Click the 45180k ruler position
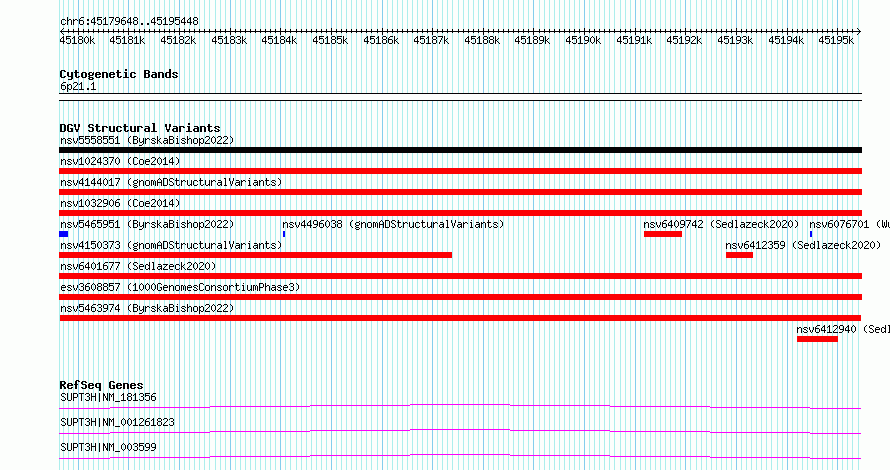 [x=77, y=40]
